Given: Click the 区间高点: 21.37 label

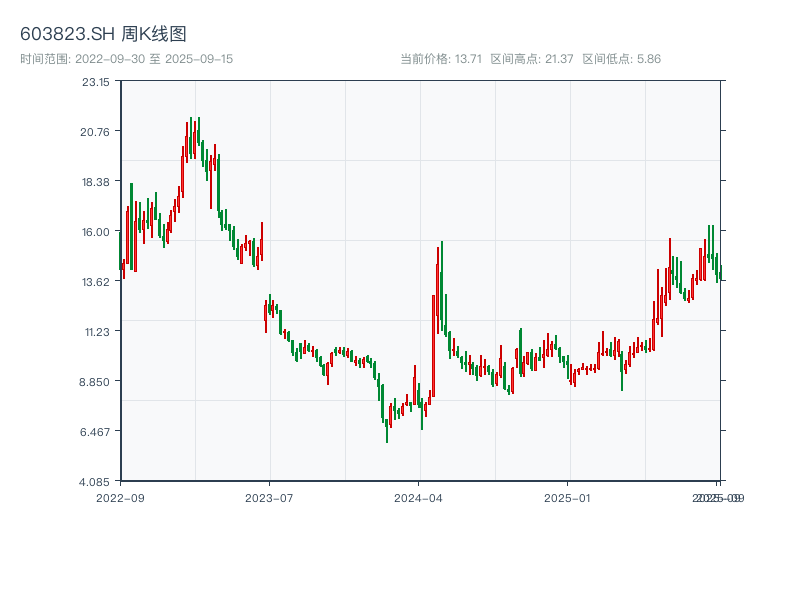Looking at the screenshot, I should pos(532,59).
